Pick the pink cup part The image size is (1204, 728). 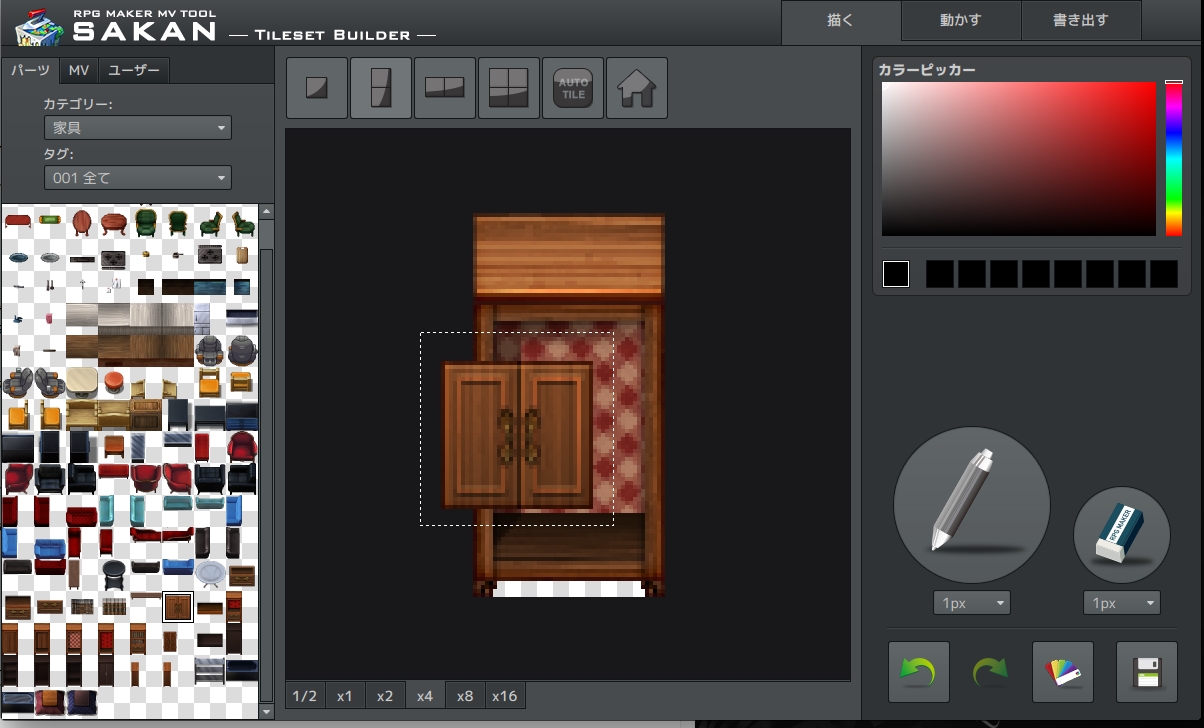49,319
